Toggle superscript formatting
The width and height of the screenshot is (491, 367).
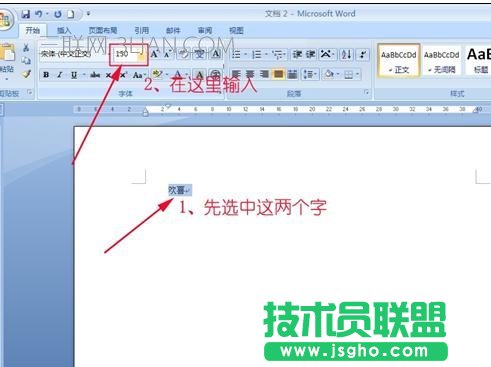[124, 75]
